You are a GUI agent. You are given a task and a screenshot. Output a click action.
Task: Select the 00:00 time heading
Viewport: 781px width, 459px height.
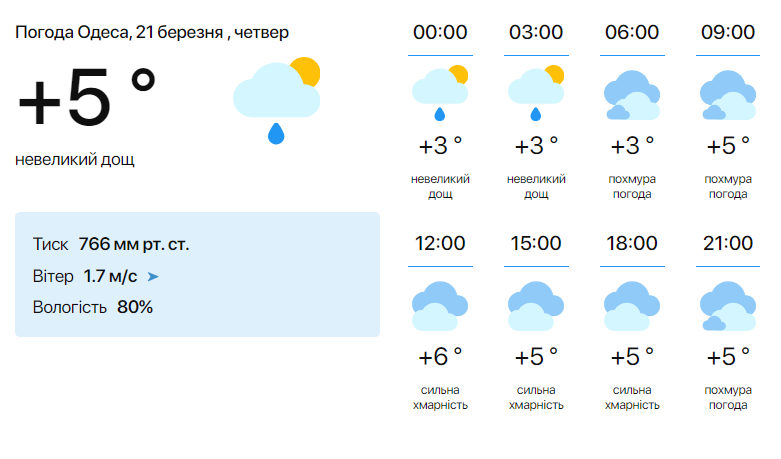click(x=440, y=32)
